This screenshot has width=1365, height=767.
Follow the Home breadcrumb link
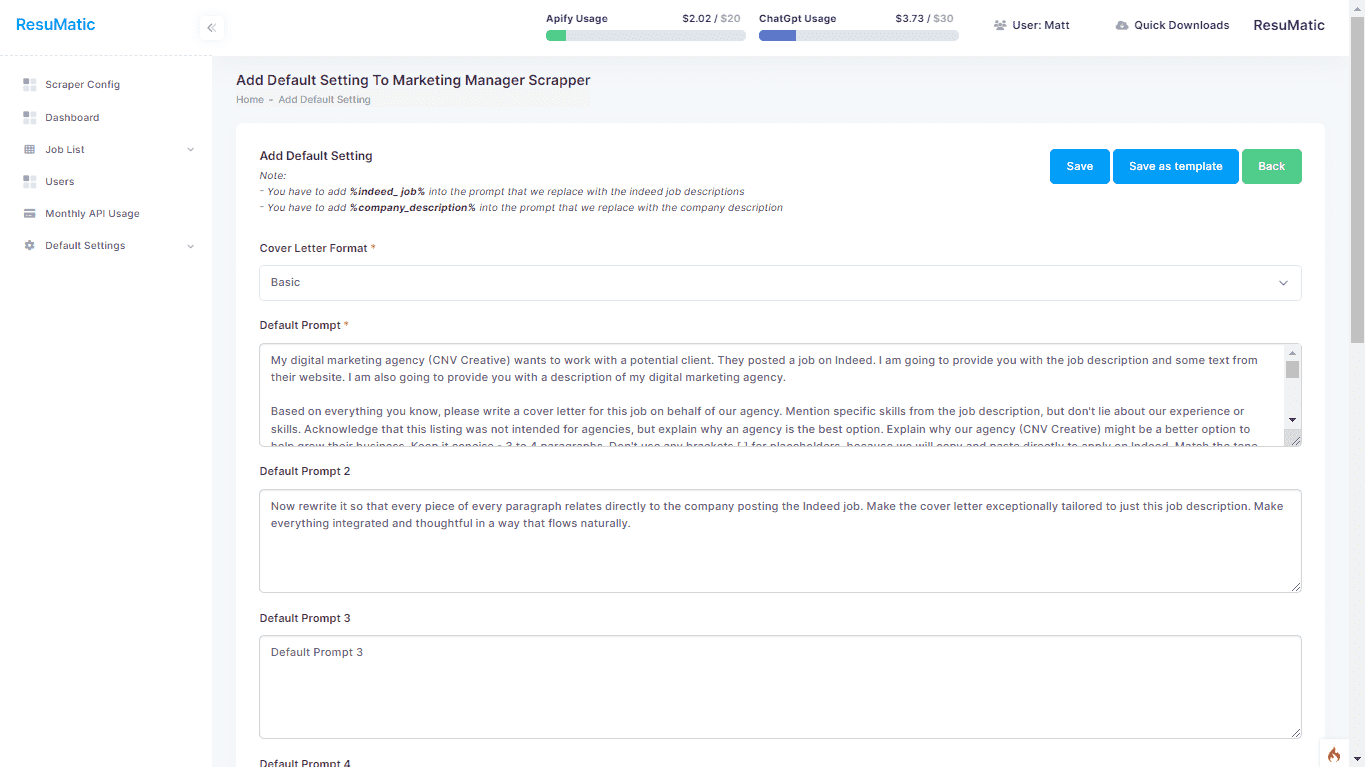pos(250,100)
